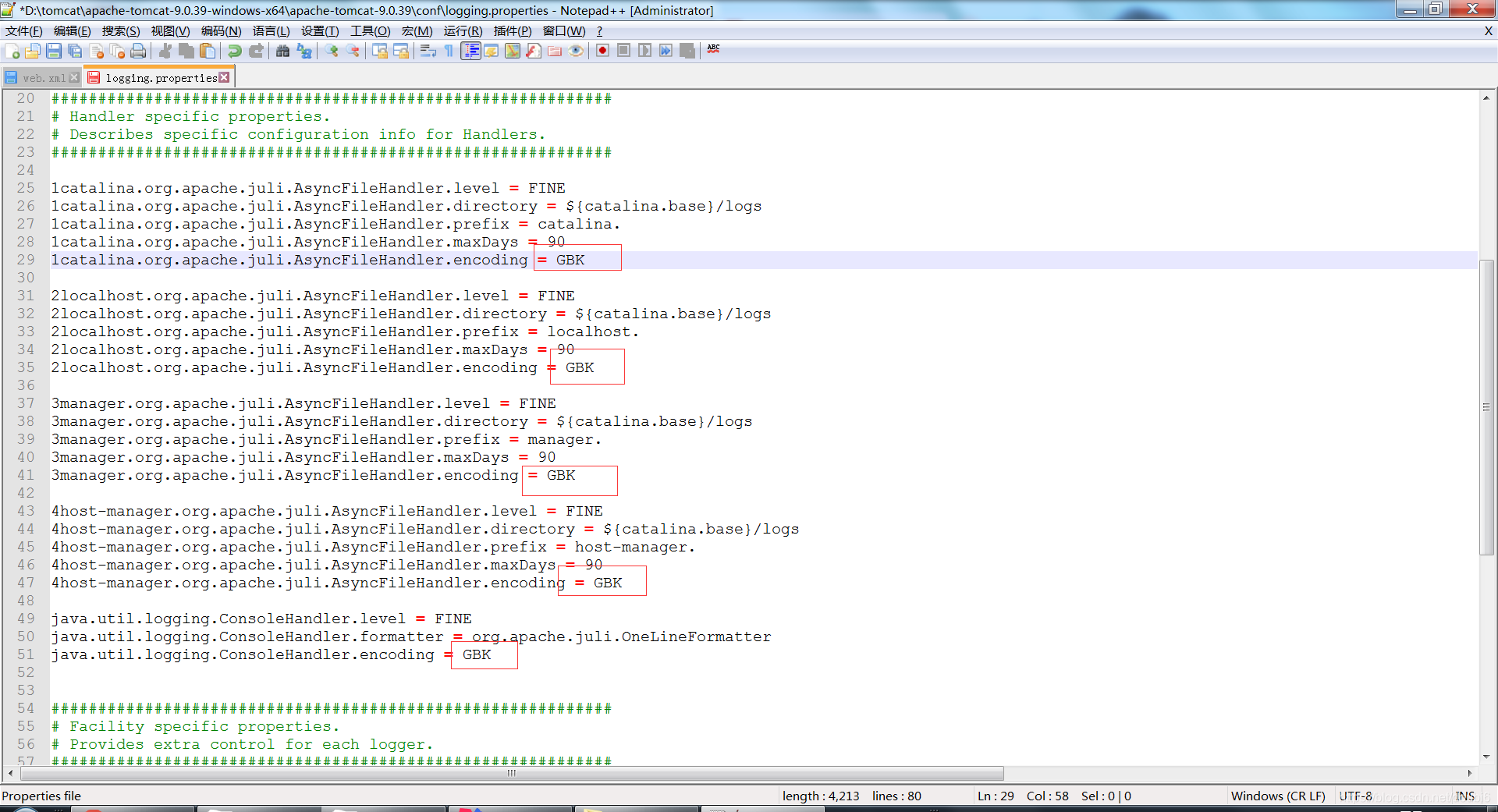
Task: Open the Folder as Workspace icon
Action: (x=555, y=51)
